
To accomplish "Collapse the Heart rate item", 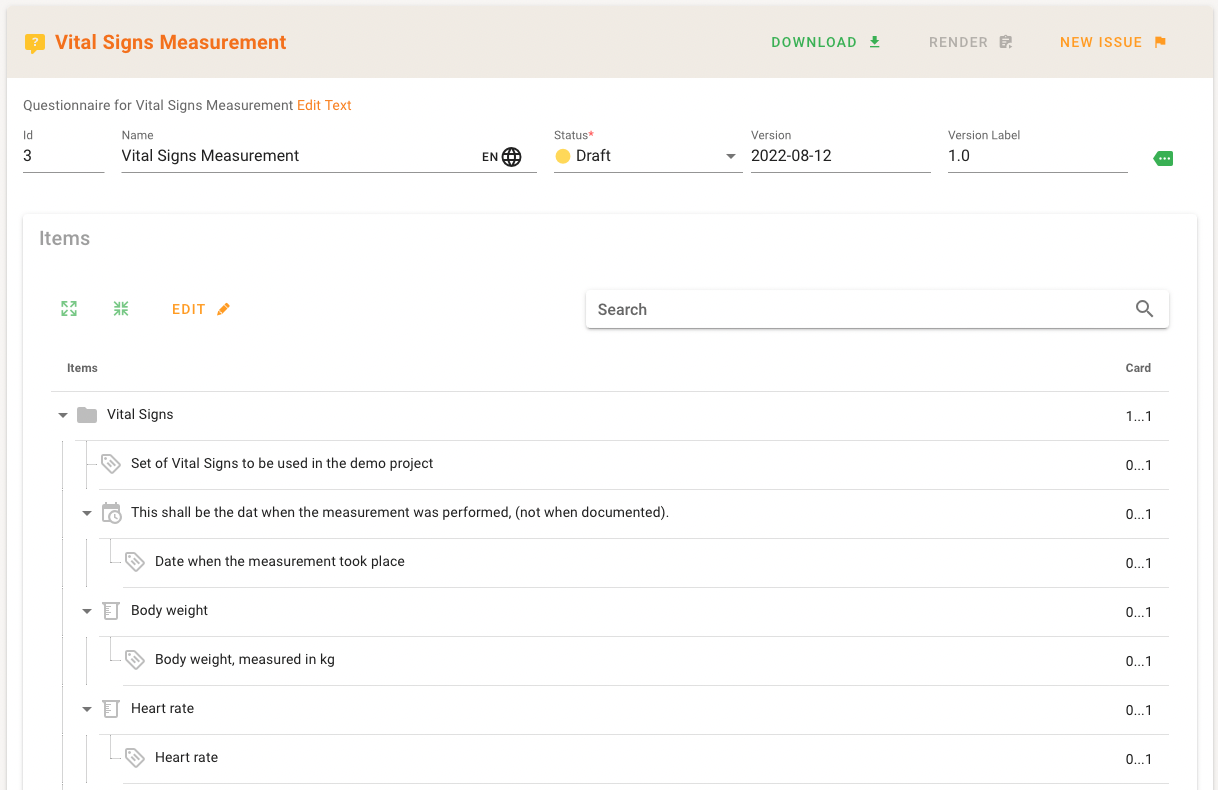I will pyautogui.click(x=87, y=709).
